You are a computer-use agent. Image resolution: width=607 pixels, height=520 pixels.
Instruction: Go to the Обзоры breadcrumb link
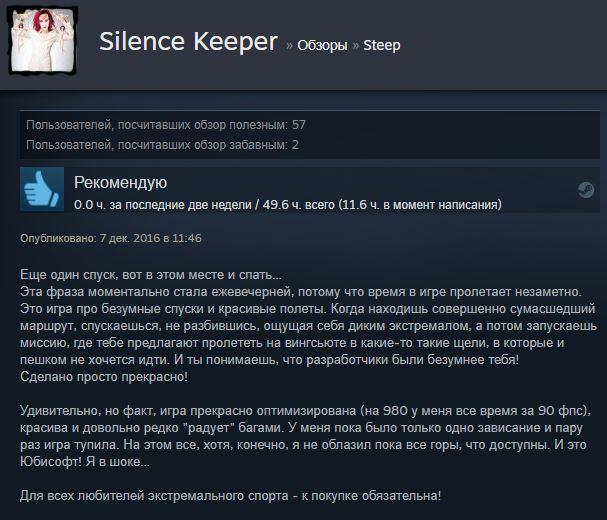[x=322, y=45]
